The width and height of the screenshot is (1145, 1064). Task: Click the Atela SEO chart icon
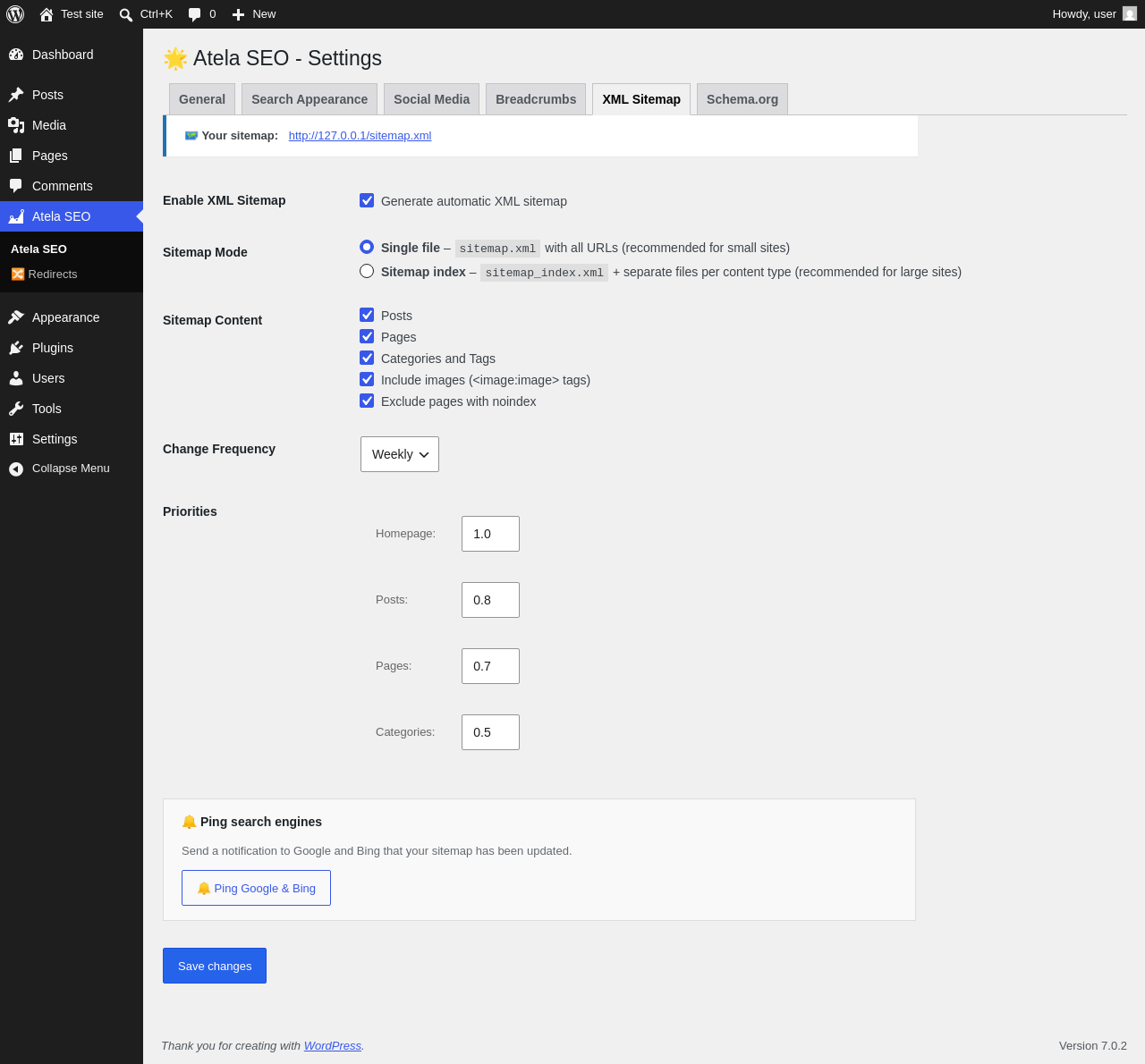coord(16,216)
